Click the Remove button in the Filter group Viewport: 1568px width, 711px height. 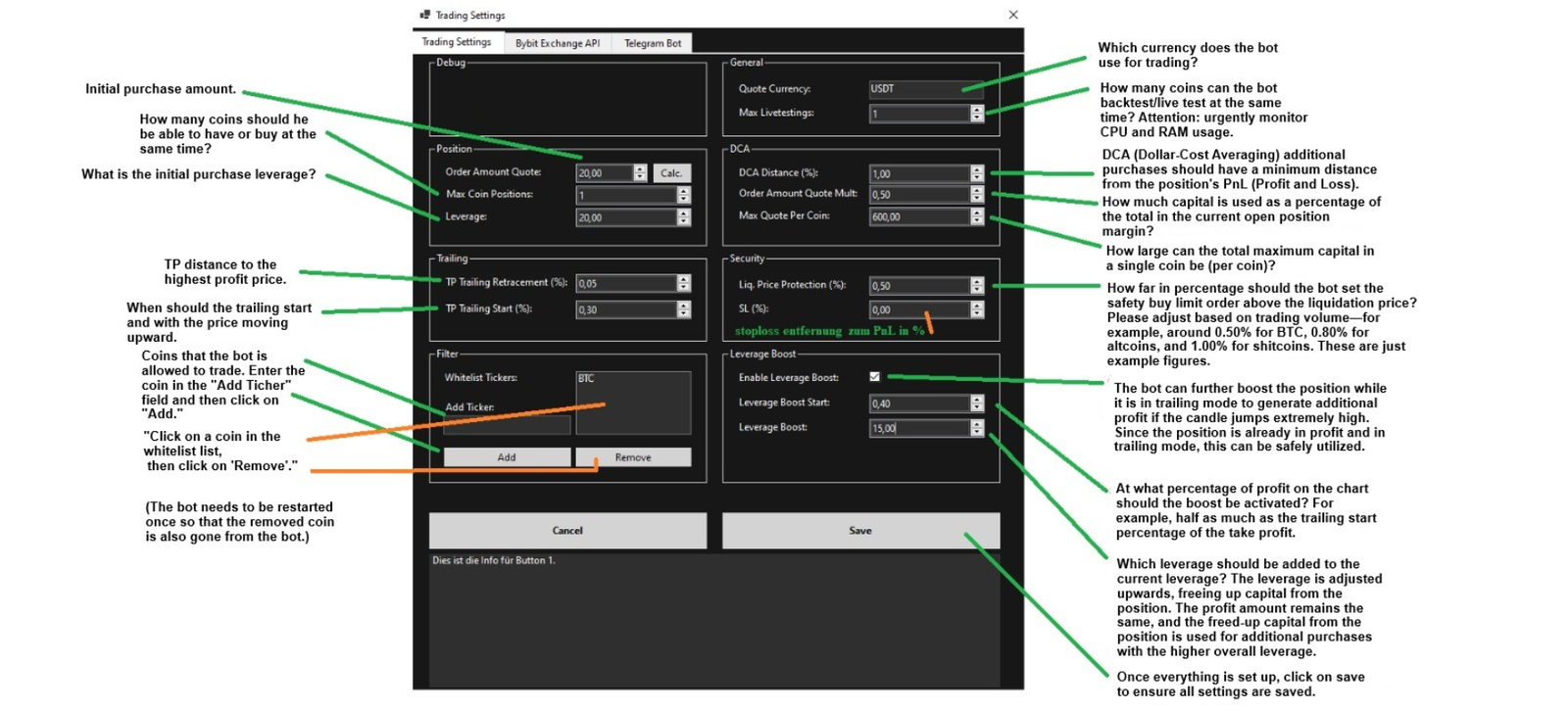pos(633,457)
